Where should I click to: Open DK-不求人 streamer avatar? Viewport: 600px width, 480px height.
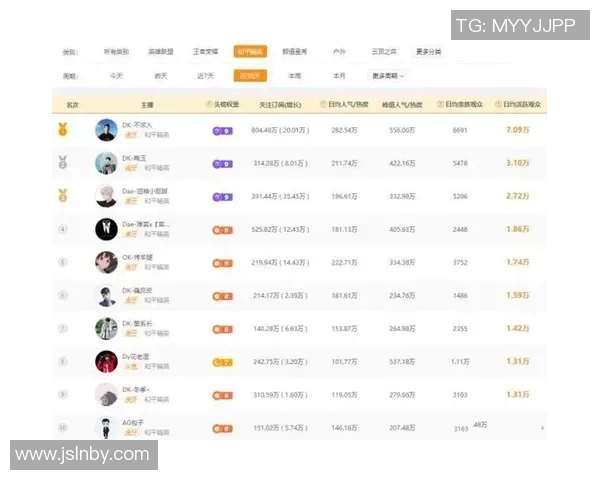click(x=106, y=130)
